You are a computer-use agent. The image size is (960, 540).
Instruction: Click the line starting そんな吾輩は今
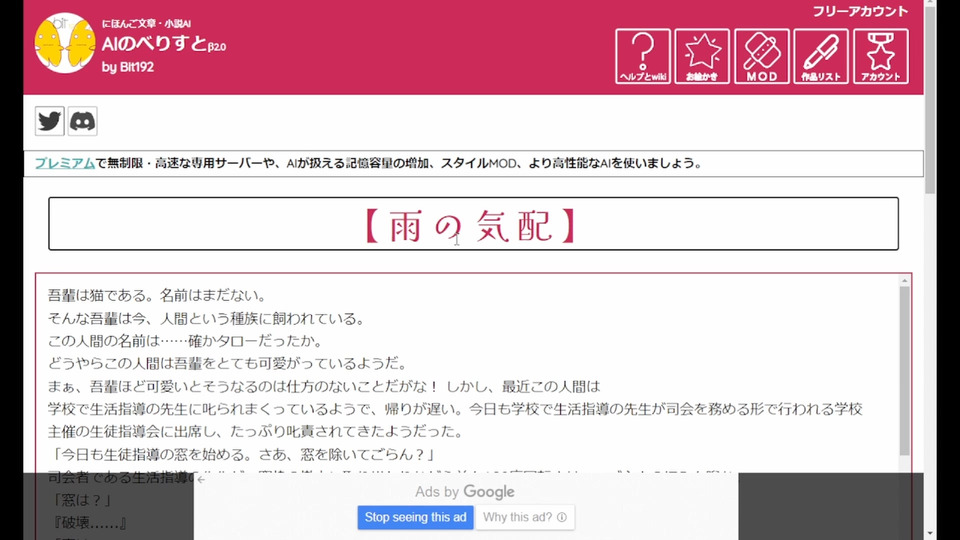coord(208,318)
